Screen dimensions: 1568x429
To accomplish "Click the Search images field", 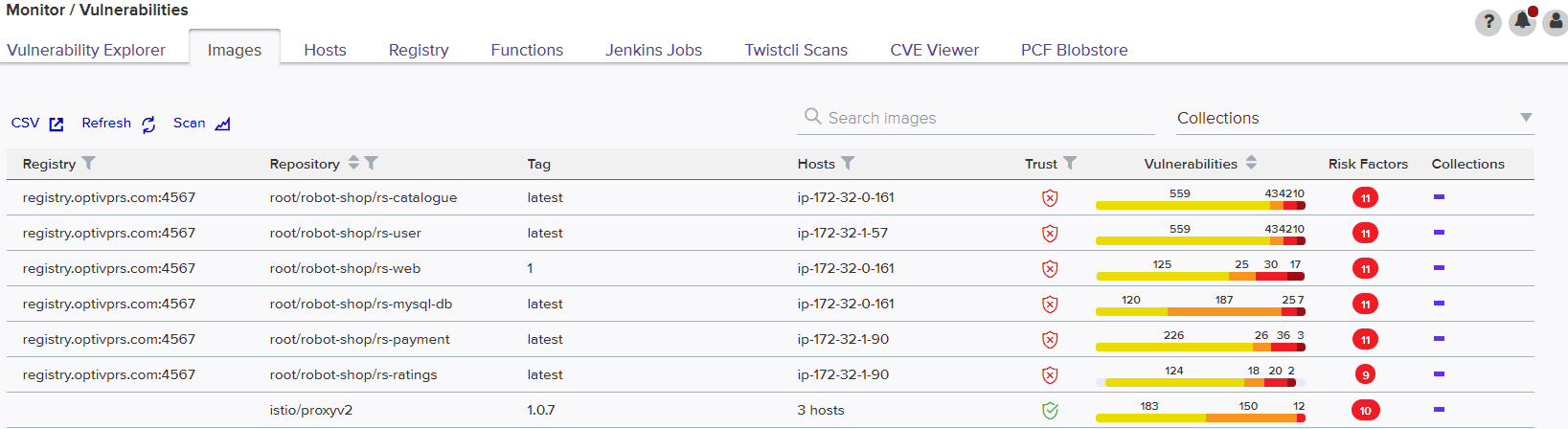I will pos(977,118).
